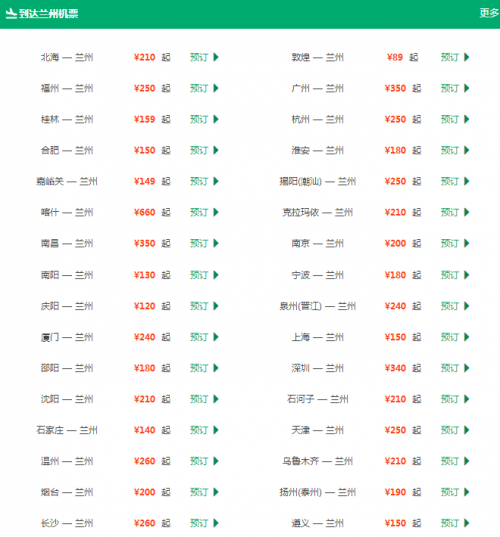Click the green arrow for 喀什—兰州 booking
The width and height of the screenshot is (500, 537).
pos(216,212)
